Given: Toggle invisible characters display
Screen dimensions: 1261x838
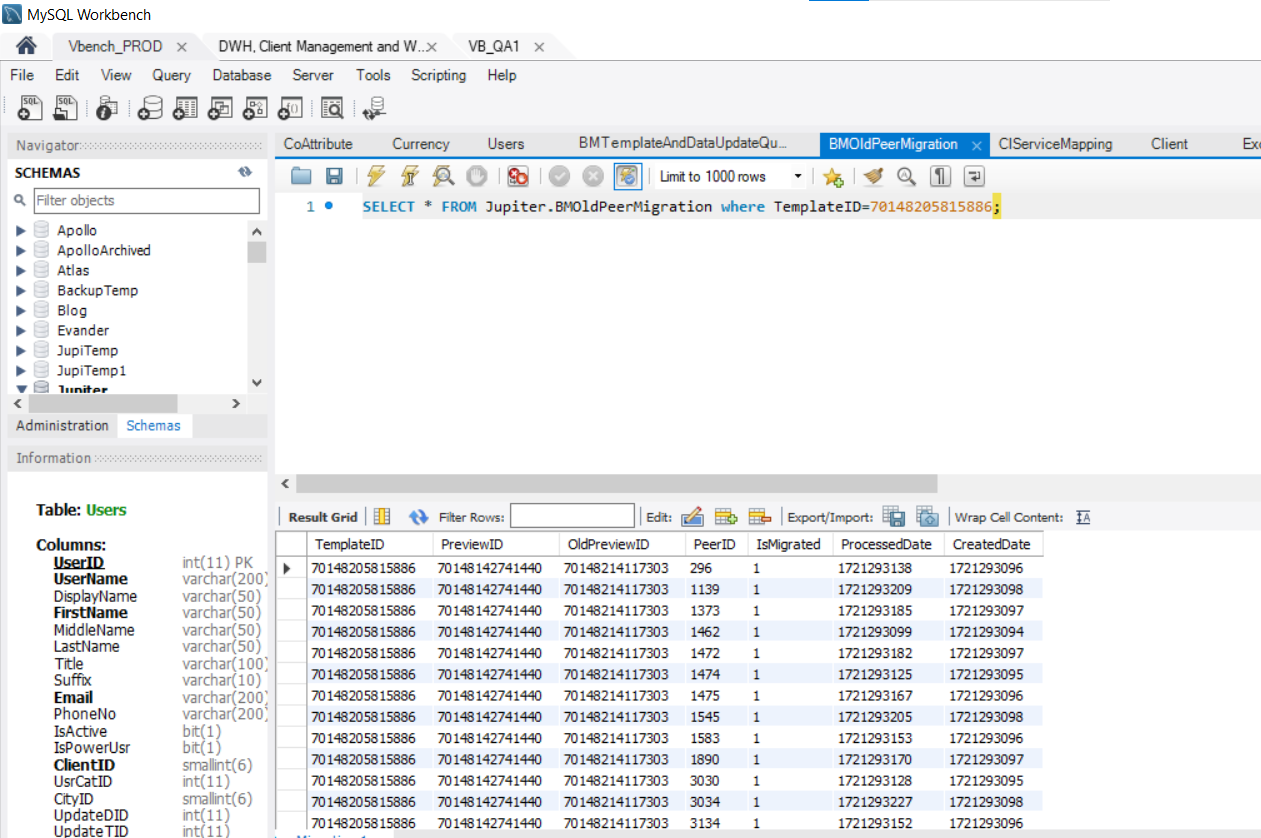Looking at the screenshot, I should coord(940,177).
